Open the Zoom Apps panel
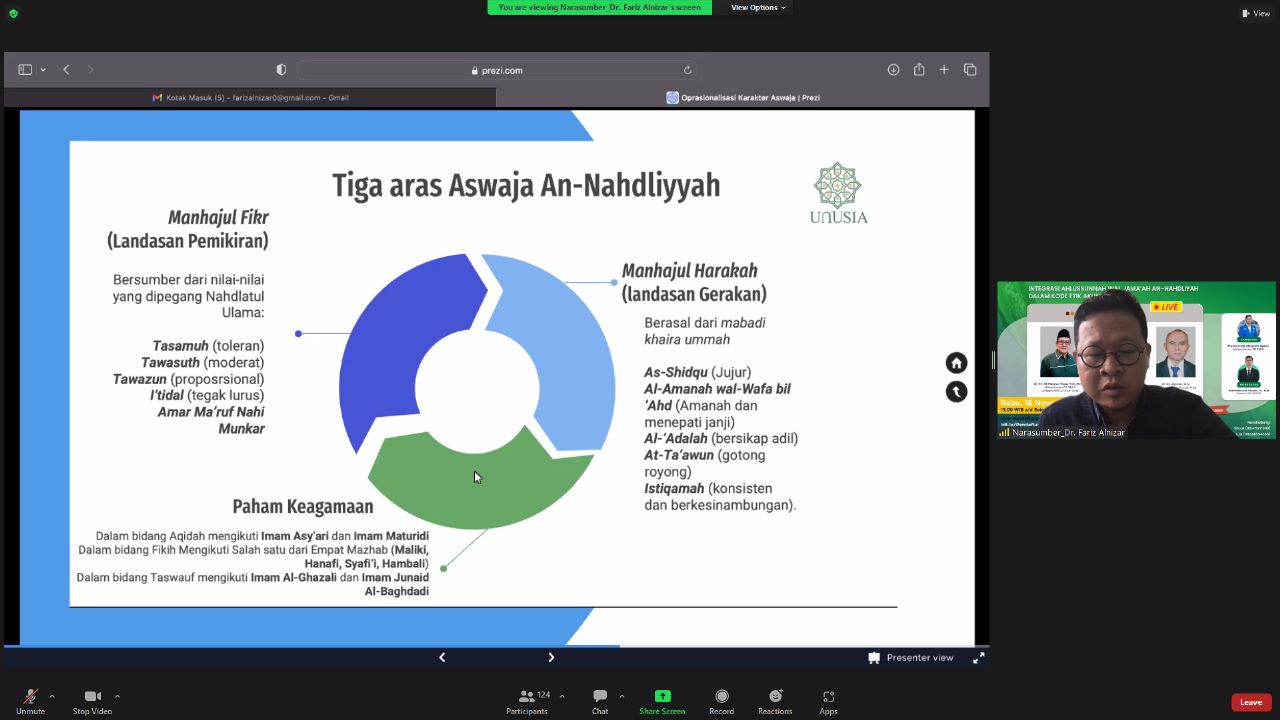Viewport: 1280px width, 720px height. (828, 701)
